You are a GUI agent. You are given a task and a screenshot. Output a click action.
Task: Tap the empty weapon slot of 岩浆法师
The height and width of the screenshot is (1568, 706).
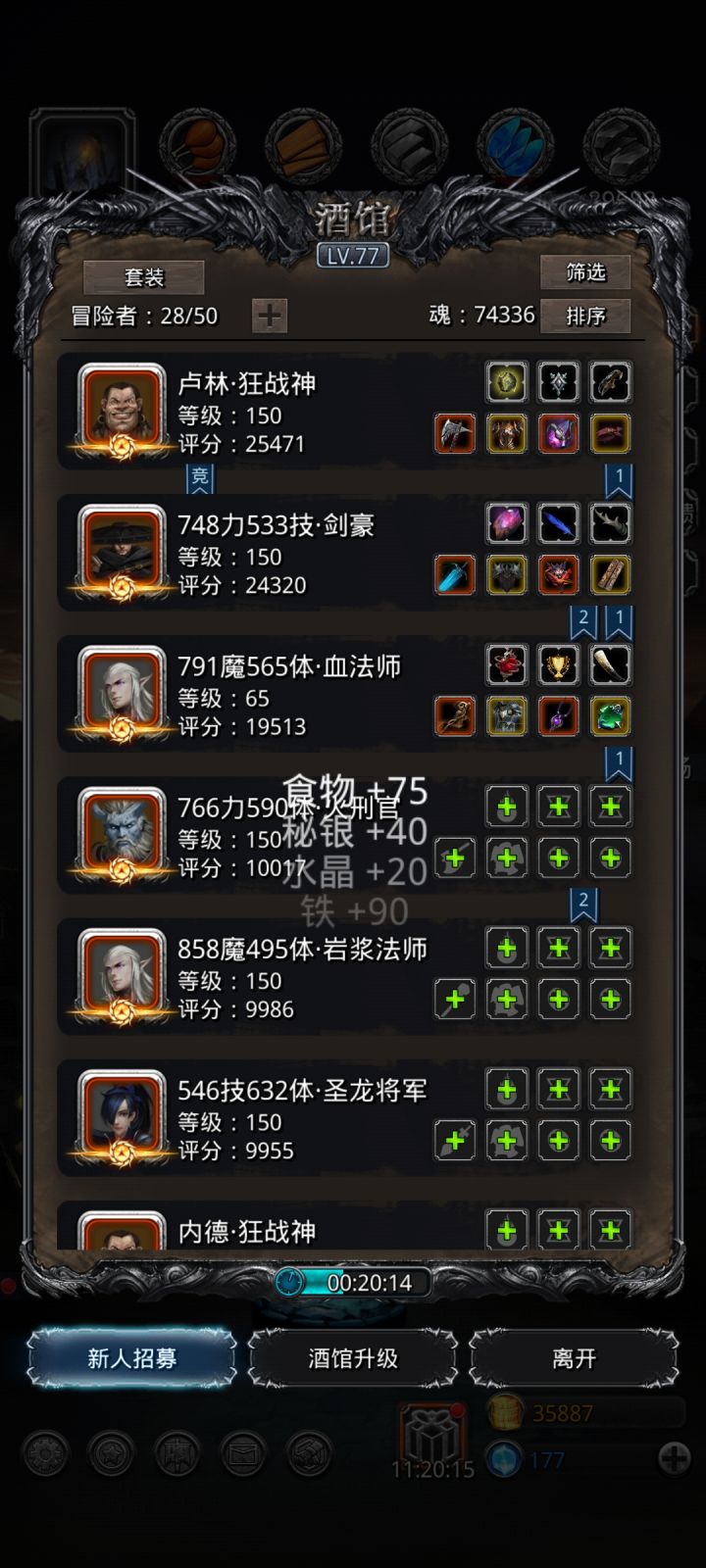click(455, 1000)
